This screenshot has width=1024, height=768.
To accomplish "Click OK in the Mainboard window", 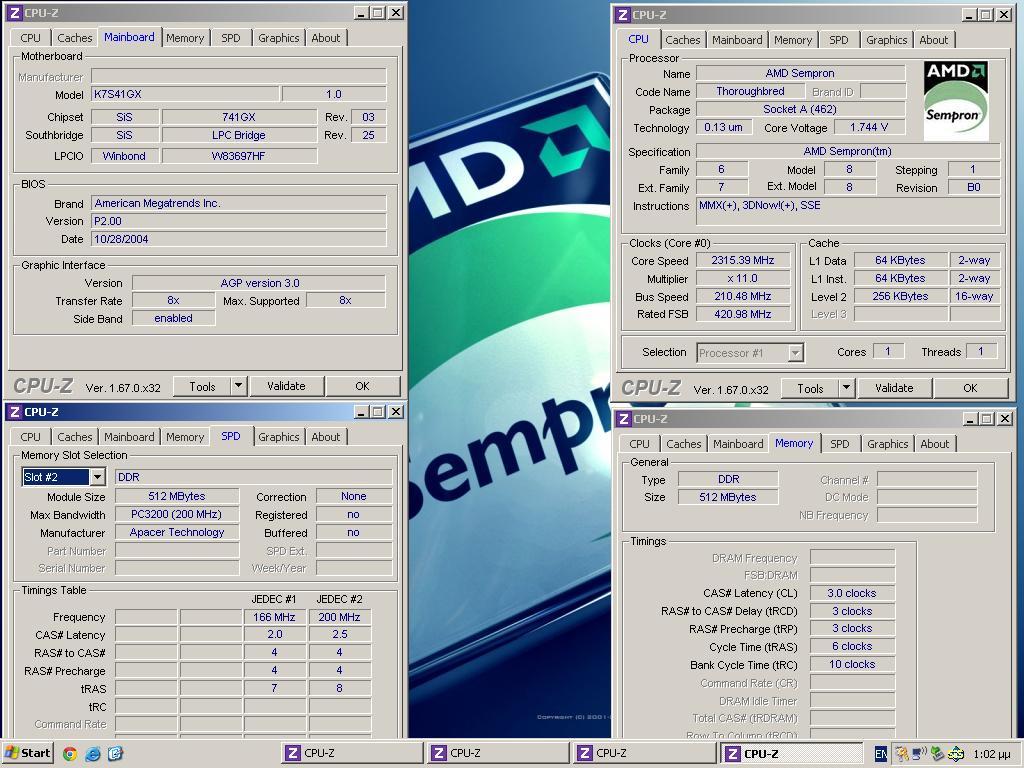I will click(362, 386).
